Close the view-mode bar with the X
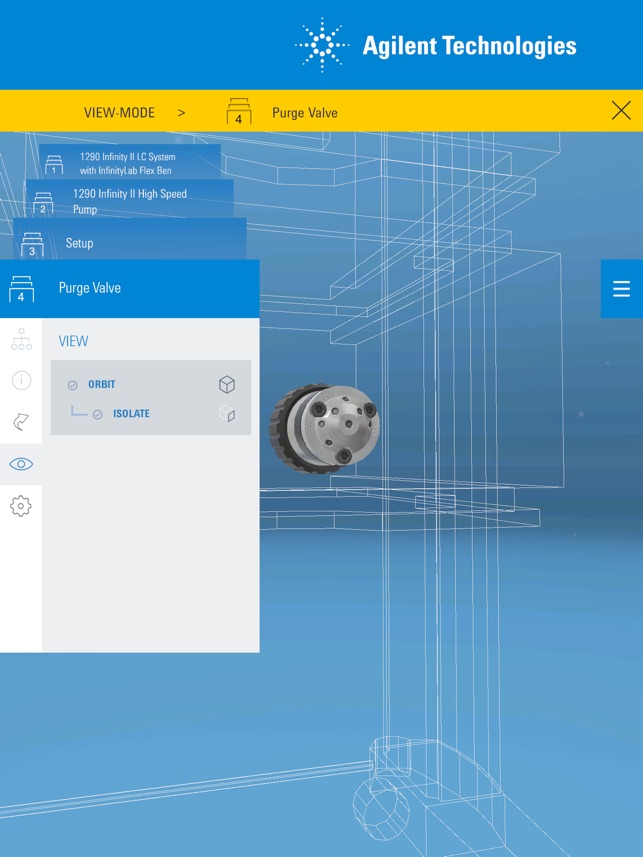Image resolution: width=643 pixels, height=857 pixels. 621,111
